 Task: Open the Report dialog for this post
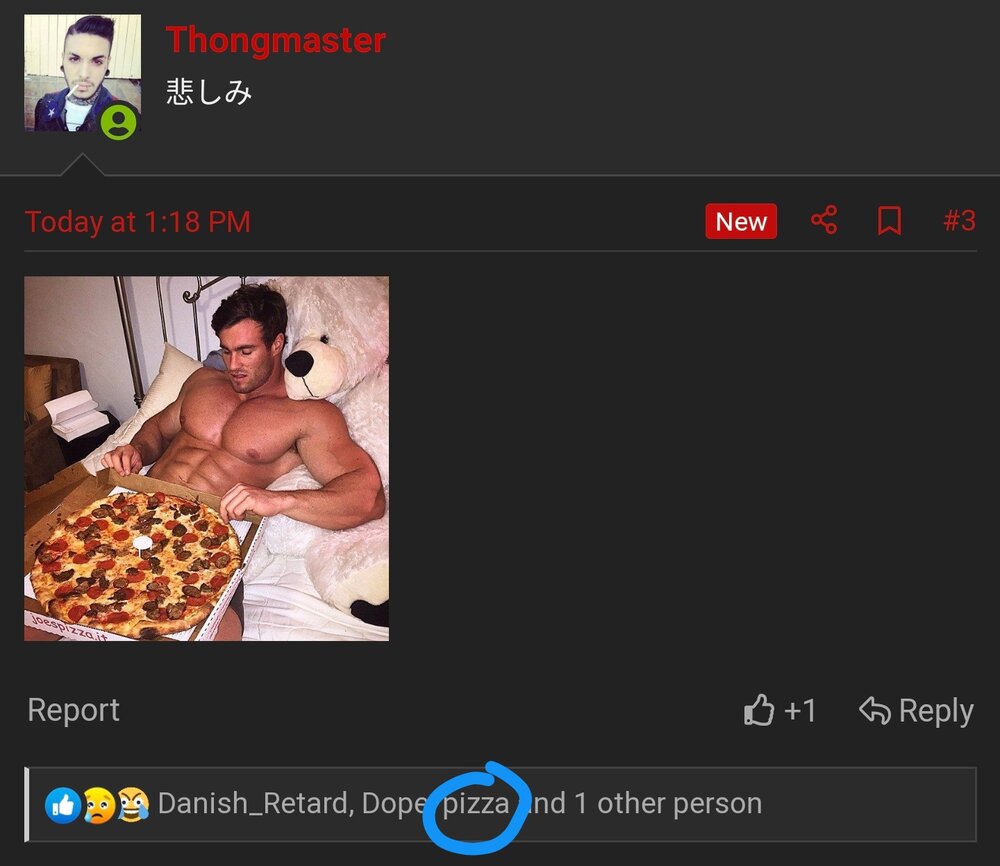tap(72, 710)
